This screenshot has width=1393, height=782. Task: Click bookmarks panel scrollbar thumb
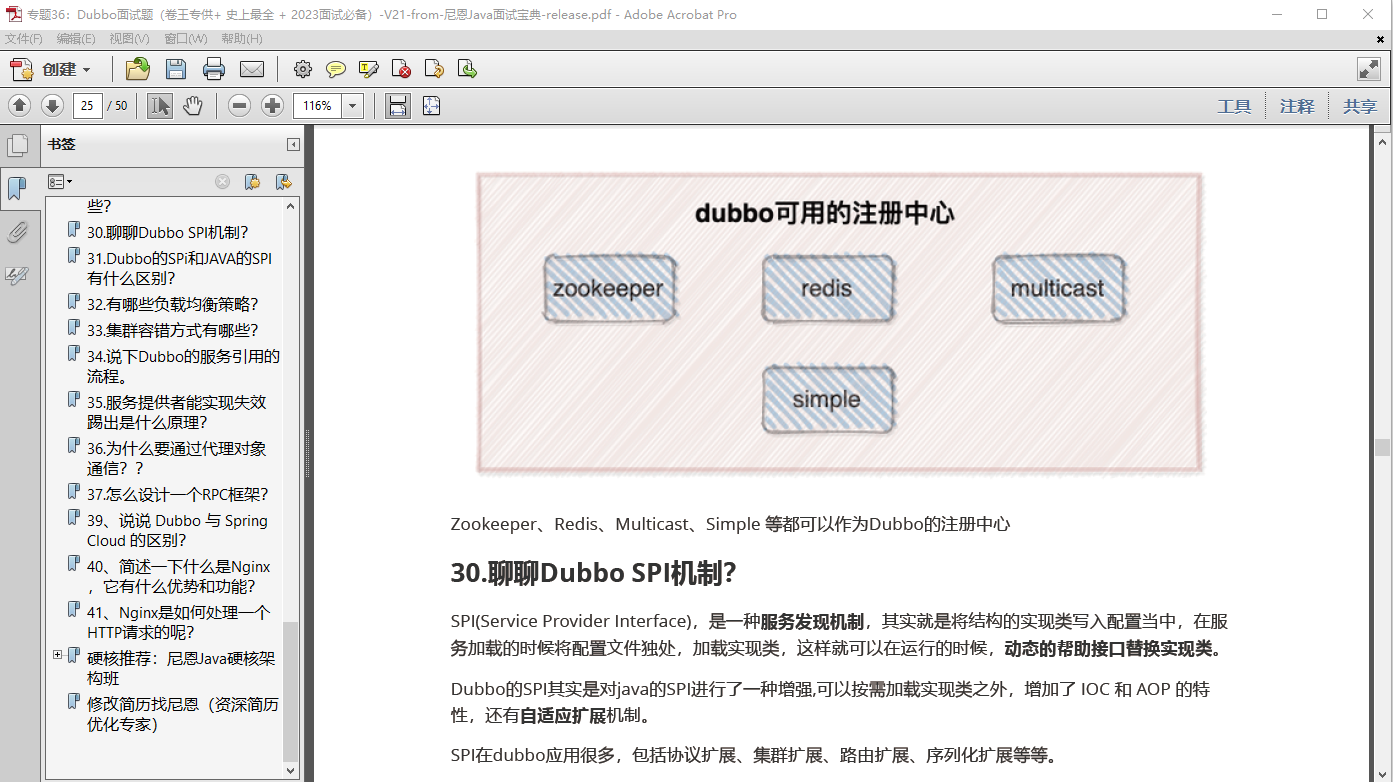(291, 691)
